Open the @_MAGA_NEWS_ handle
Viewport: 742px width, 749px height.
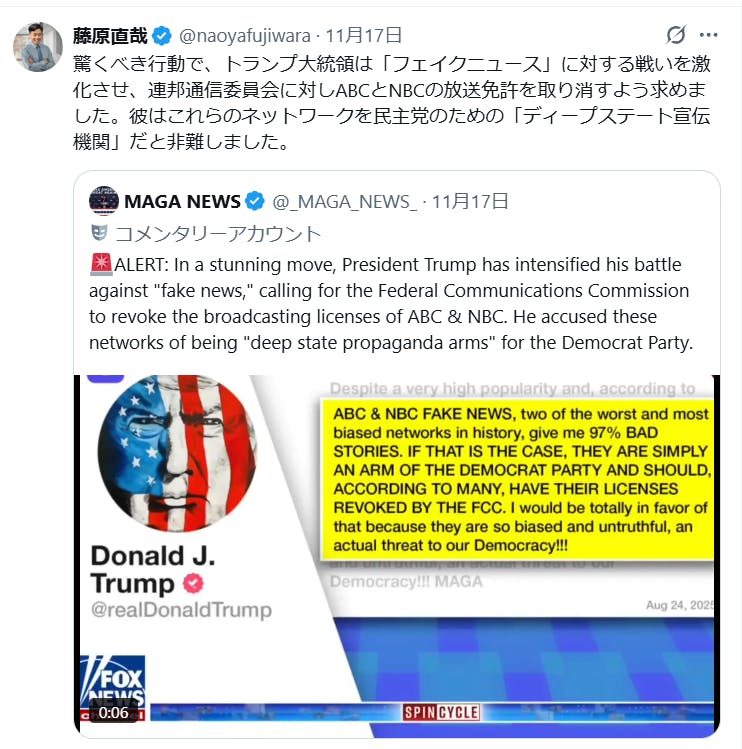[344, 202]
